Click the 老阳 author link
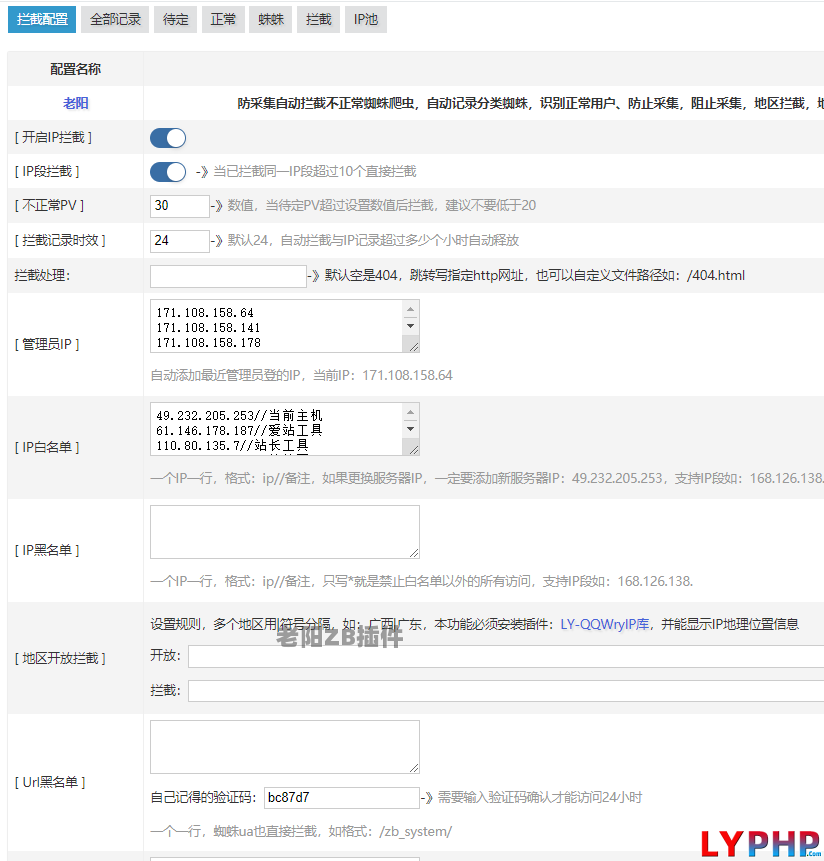824x861 pixels. click(75, 103)
